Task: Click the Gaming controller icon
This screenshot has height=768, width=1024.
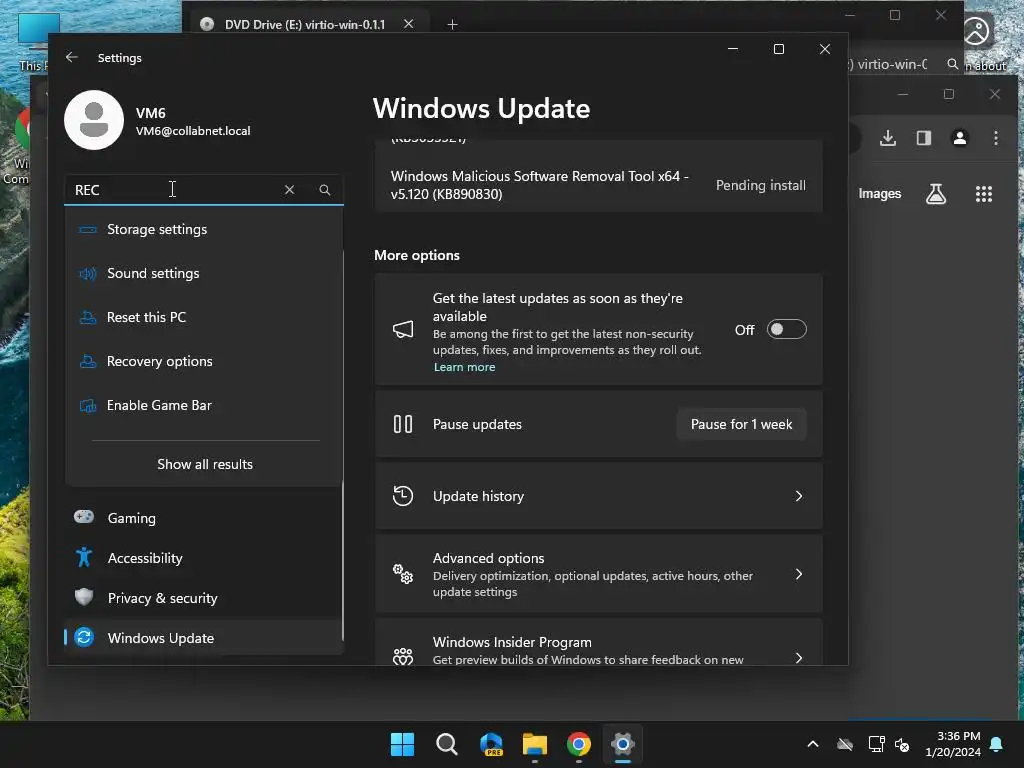Action: click(84, 517)
